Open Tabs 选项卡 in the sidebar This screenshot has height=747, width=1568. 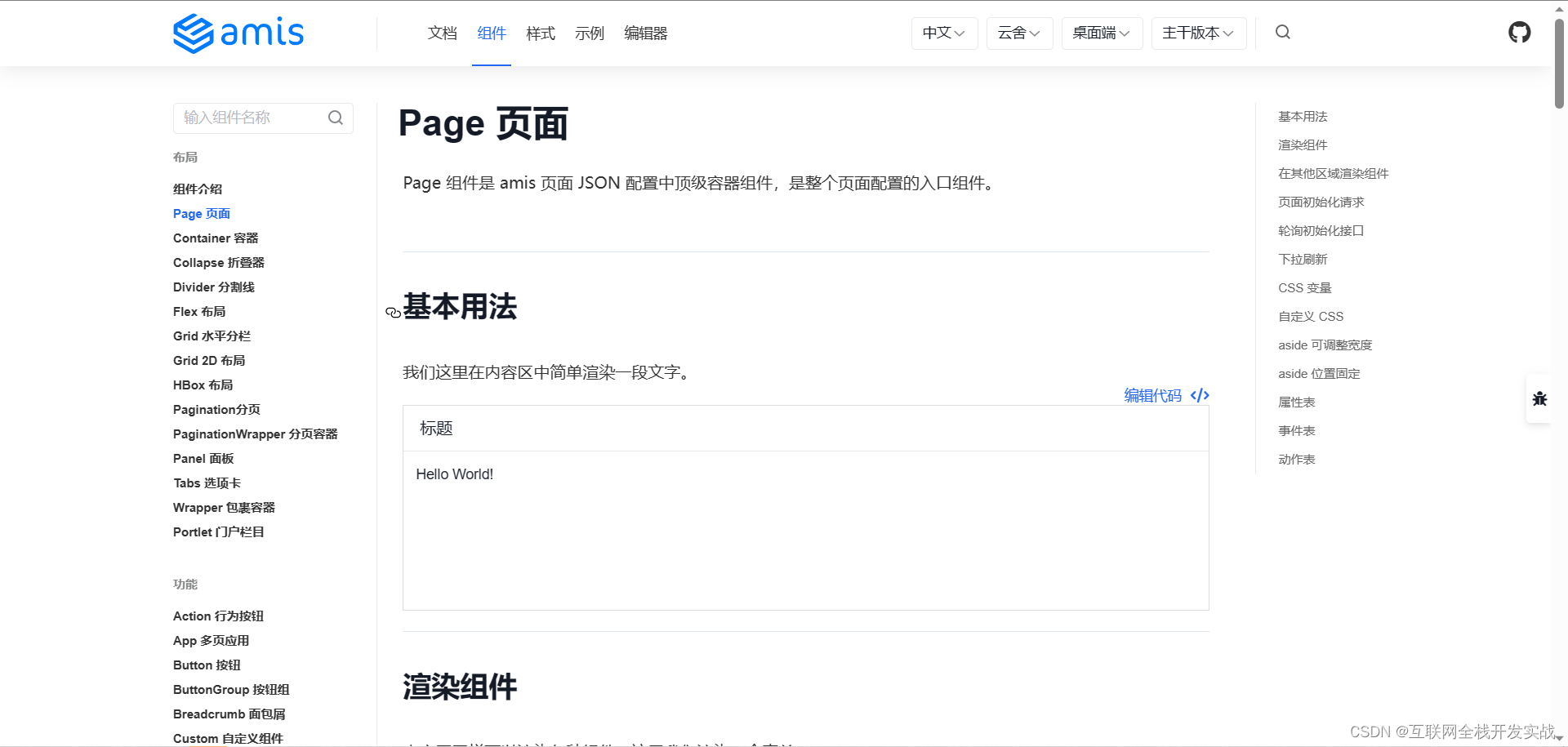click(207, 483)
